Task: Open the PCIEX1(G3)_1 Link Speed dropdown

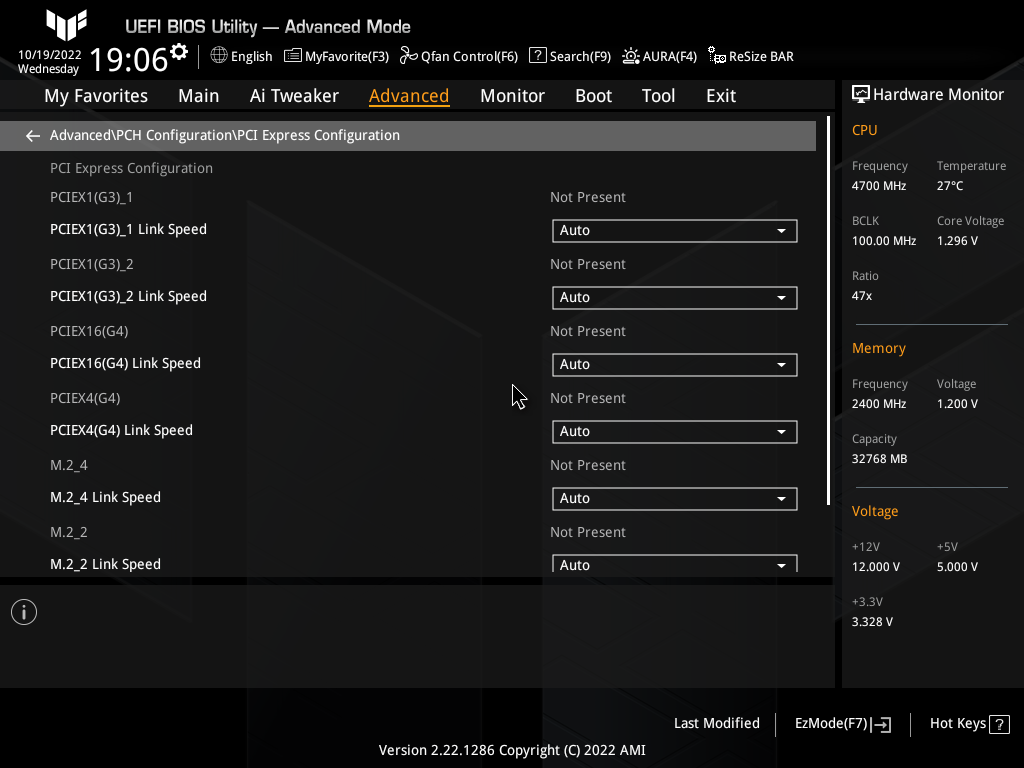Action: coord(674,231)
